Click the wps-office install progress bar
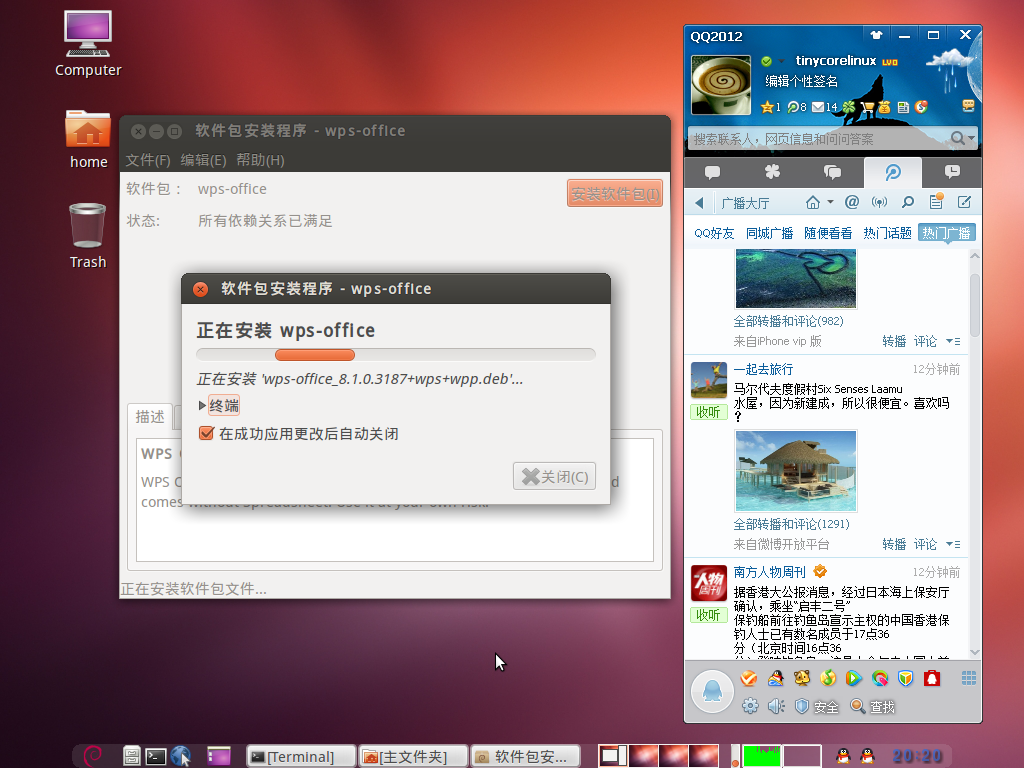Image resolution: width=1024 pixels, height=768 pixels. (396, 355)
